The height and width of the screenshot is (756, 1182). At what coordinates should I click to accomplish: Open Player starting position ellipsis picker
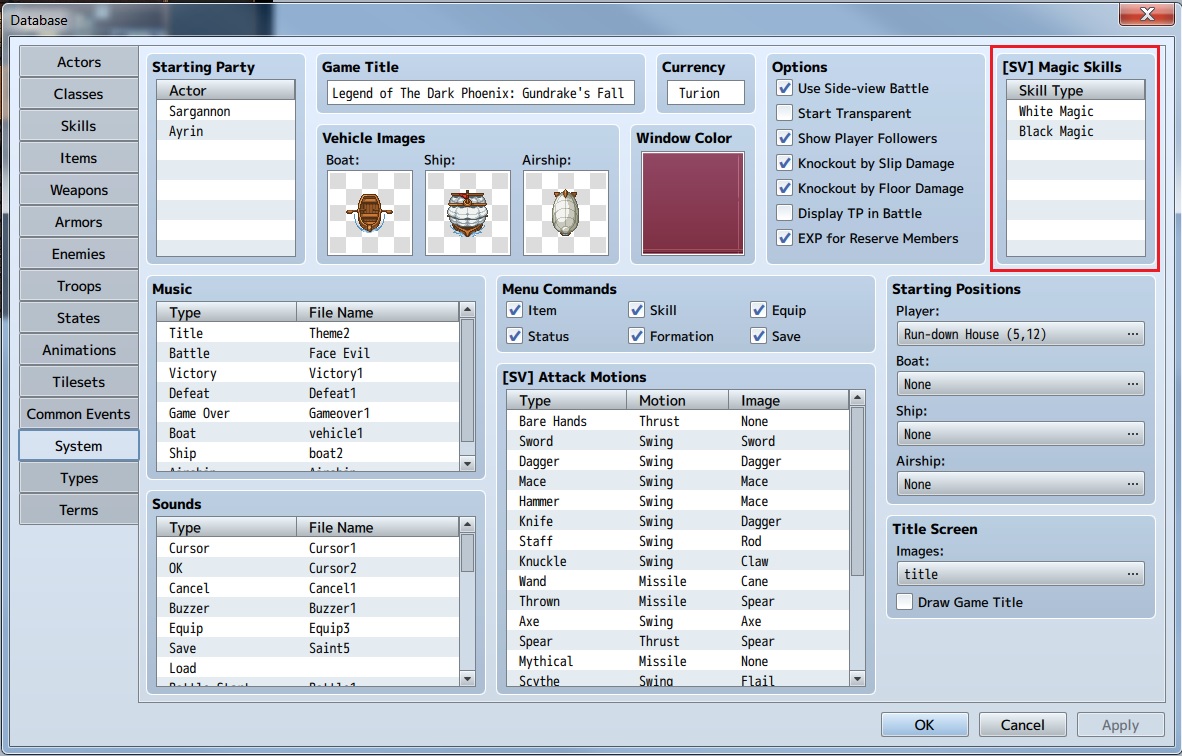(x=1132, y=334)
